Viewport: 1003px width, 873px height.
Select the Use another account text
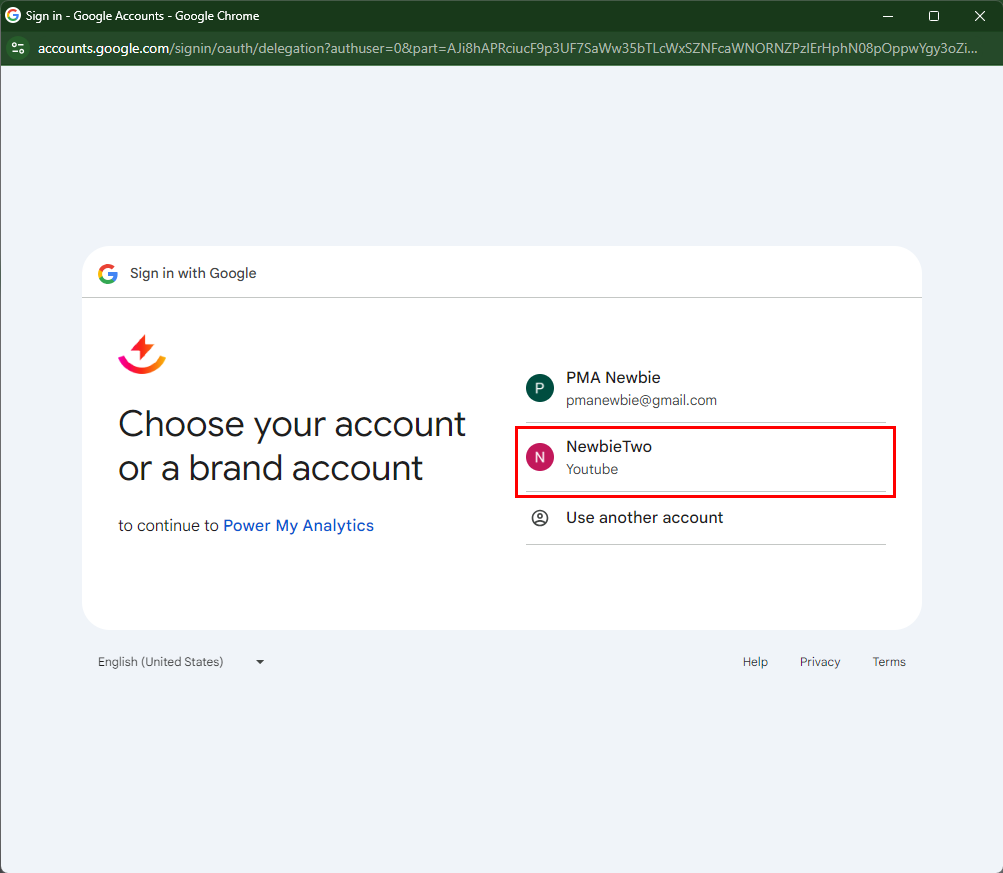point(644,518)
